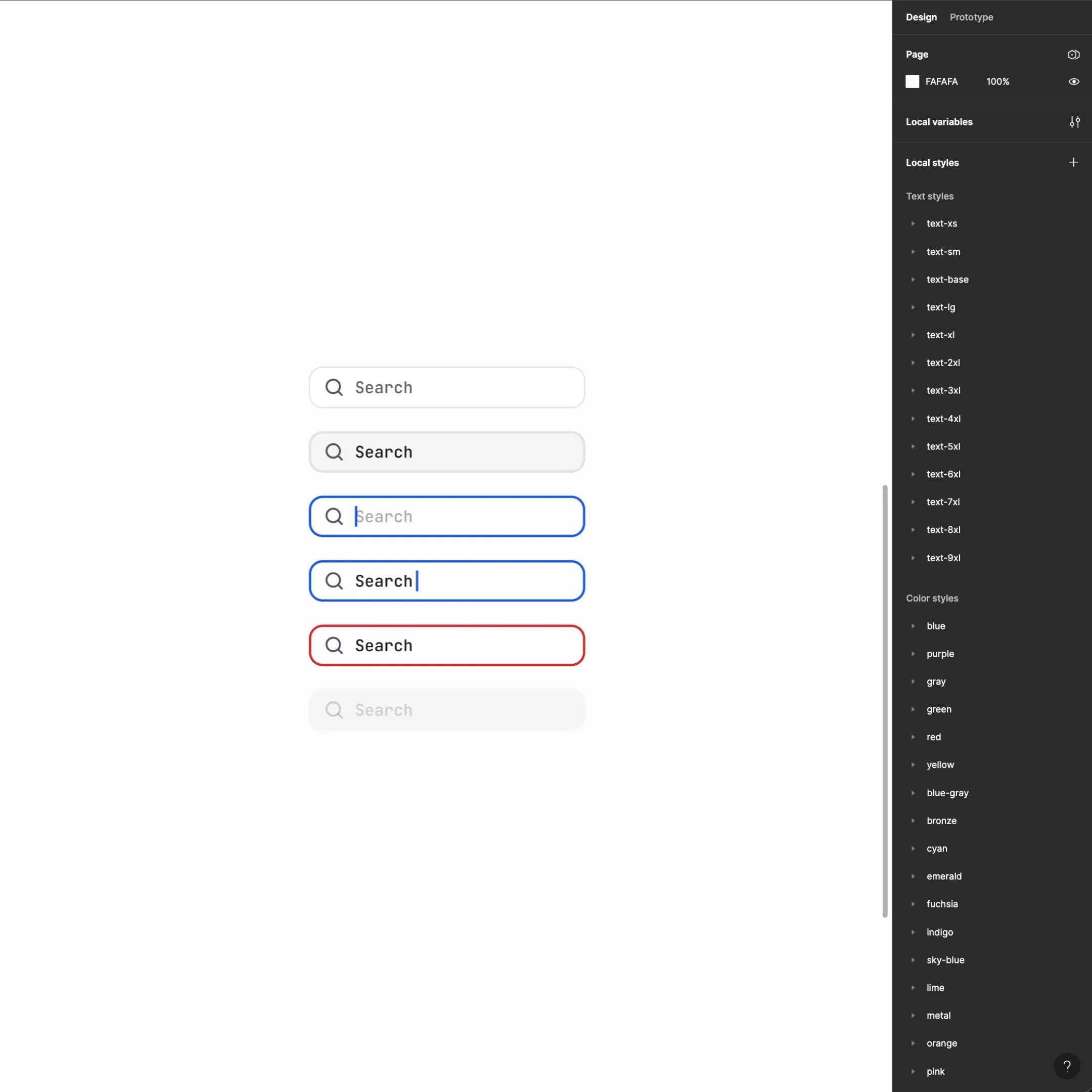Expand the fuchsia color style group

point(913,903)
